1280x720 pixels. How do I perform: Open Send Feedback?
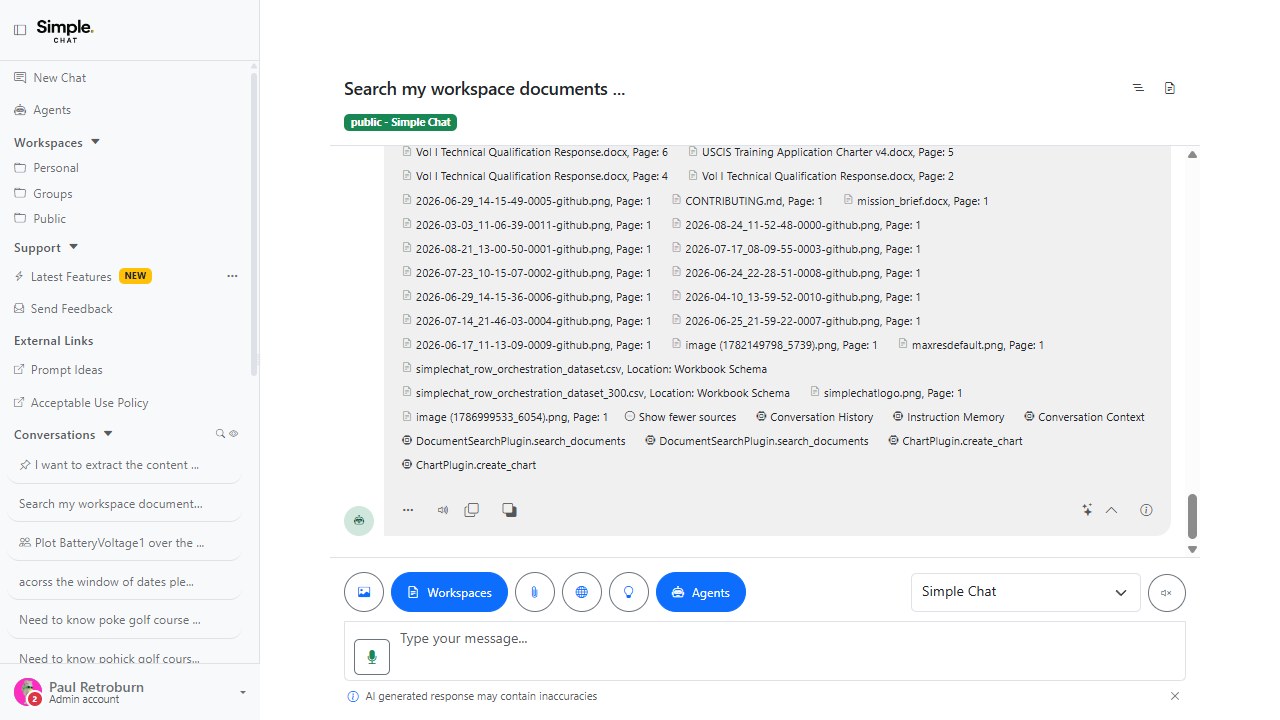click(63, 309)
